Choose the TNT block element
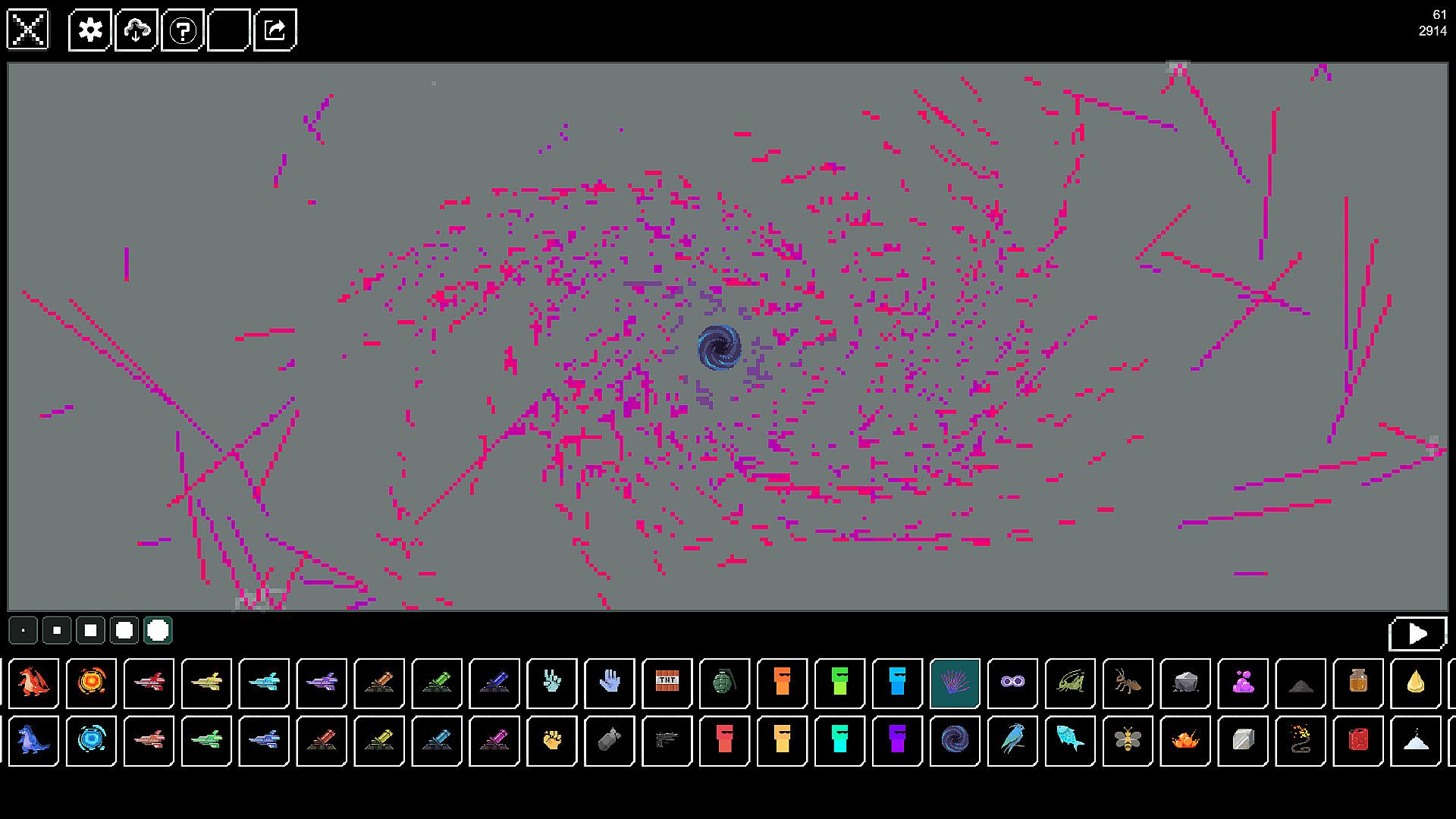This screenshot has width=1456, height=819. [x=667, y=682]
